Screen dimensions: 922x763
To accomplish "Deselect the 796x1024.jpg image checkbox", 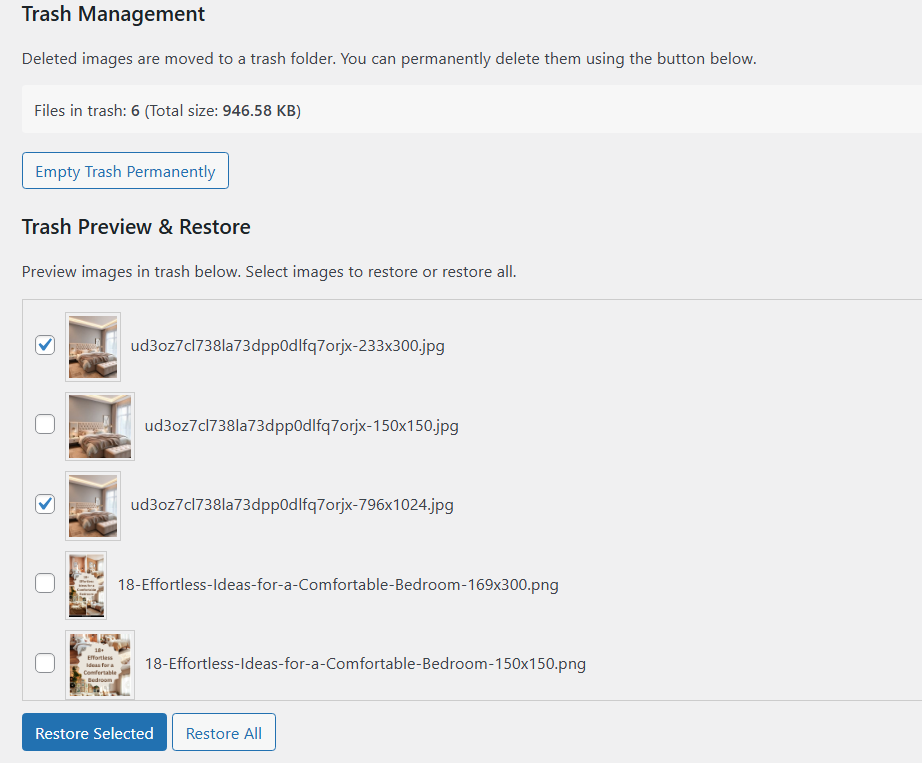I will click(x=45, y=504).
